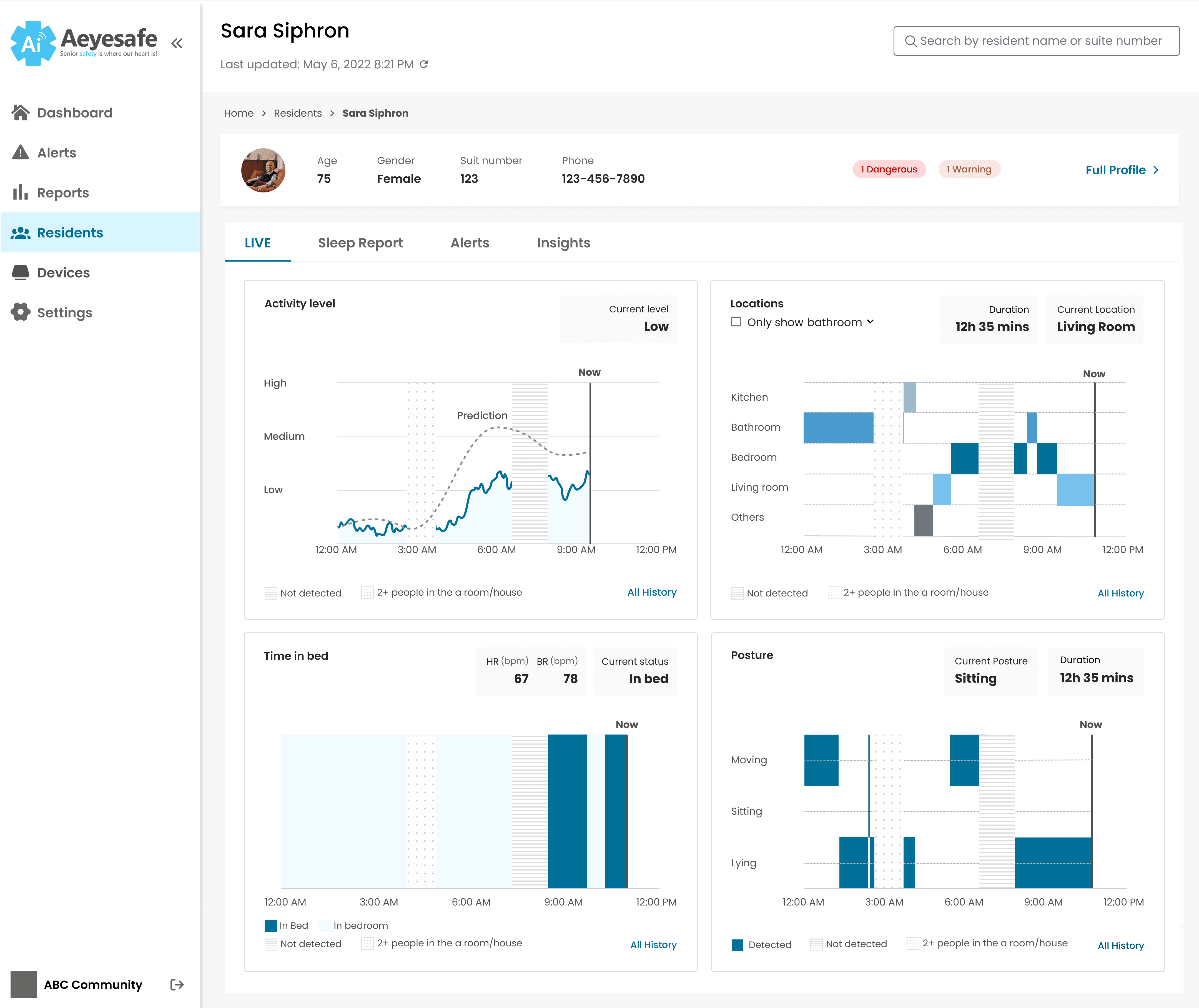Select the Residents sidebar item
Screen dimensions: 1199x1008
pos(100,233)
